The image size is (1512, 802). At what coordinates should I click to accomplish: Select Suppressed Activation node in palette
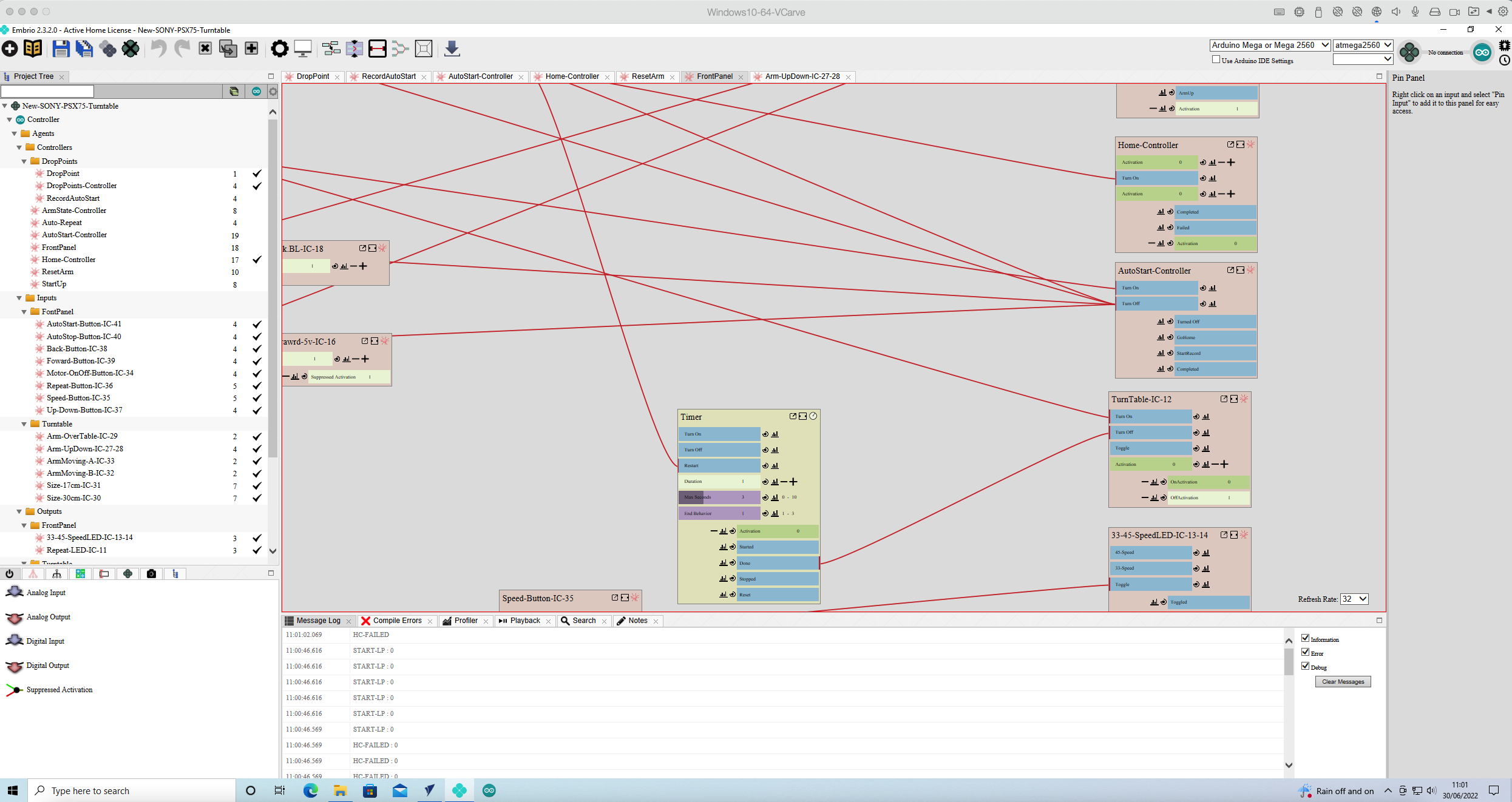(50, 690)
